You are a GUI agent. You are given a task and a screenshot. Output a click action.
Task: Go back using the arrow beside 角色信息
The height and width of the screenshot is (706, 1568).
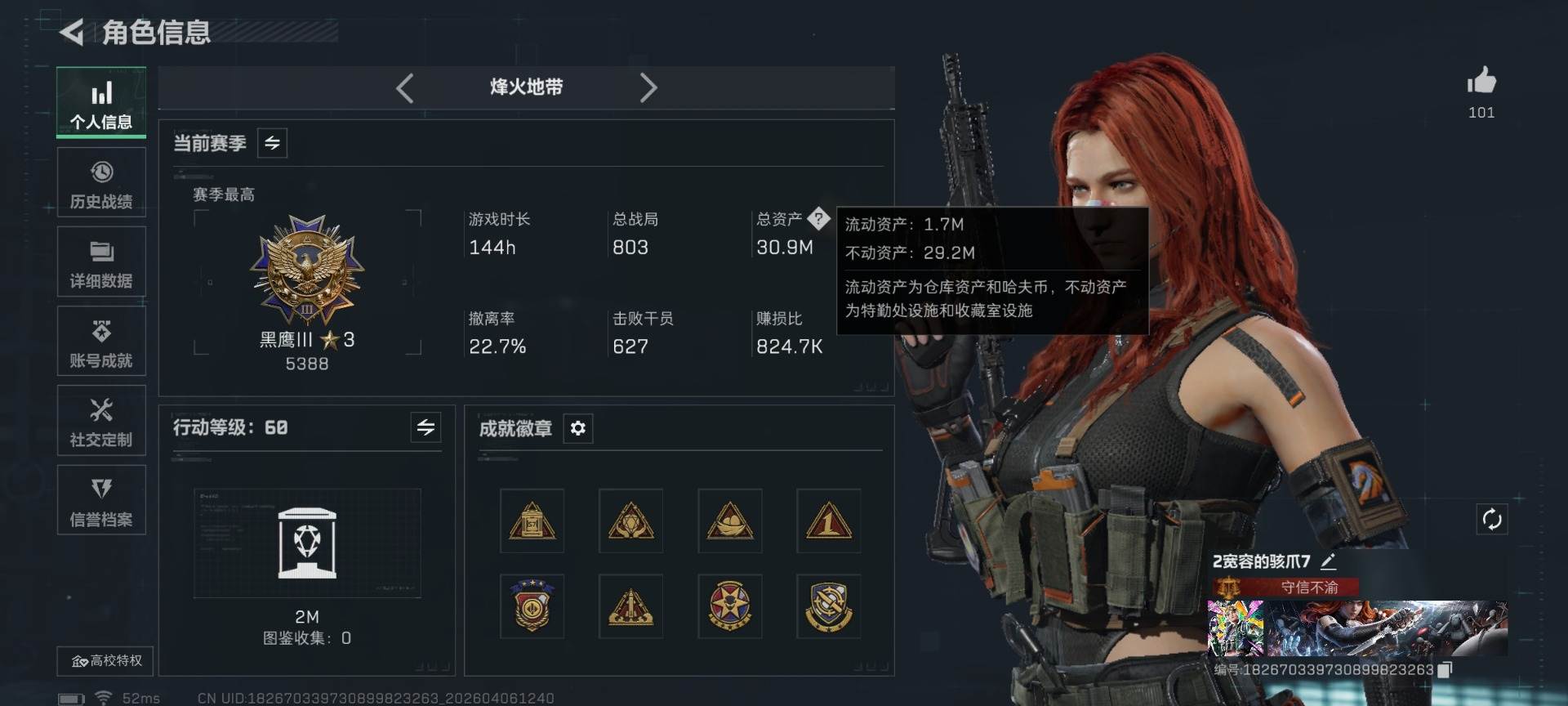click(x=72, y=33)
